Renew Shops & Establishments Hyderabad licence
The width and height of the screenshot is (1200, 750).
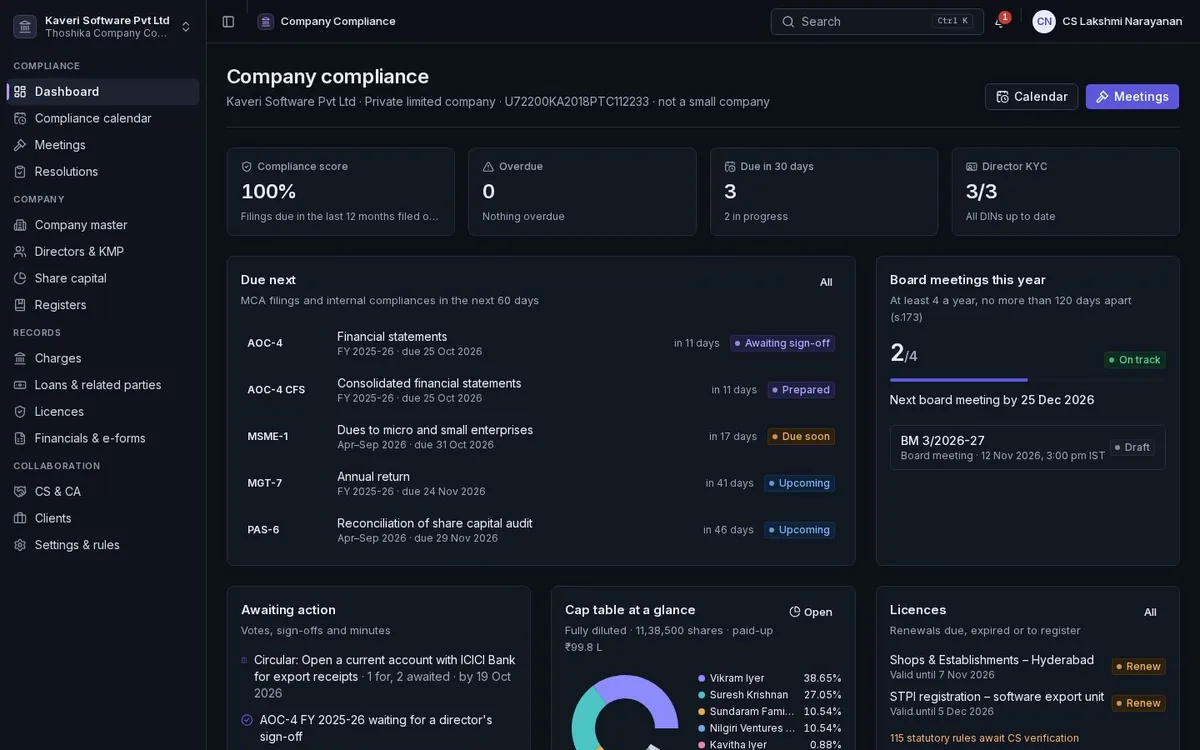click(1138, 666)
